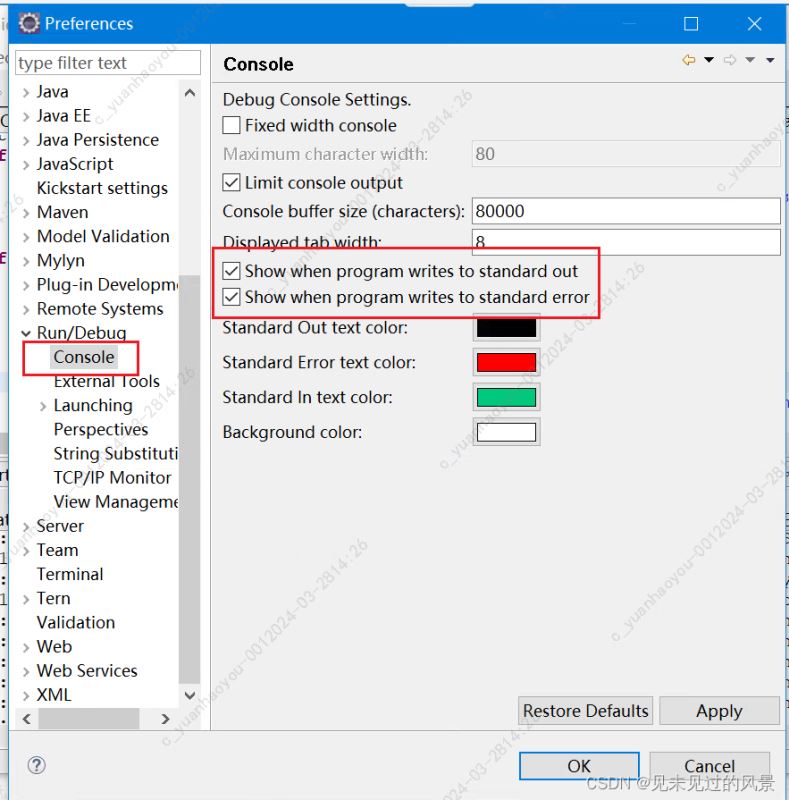
Task: Maximize the Preferences window
Action: [691, 23]
